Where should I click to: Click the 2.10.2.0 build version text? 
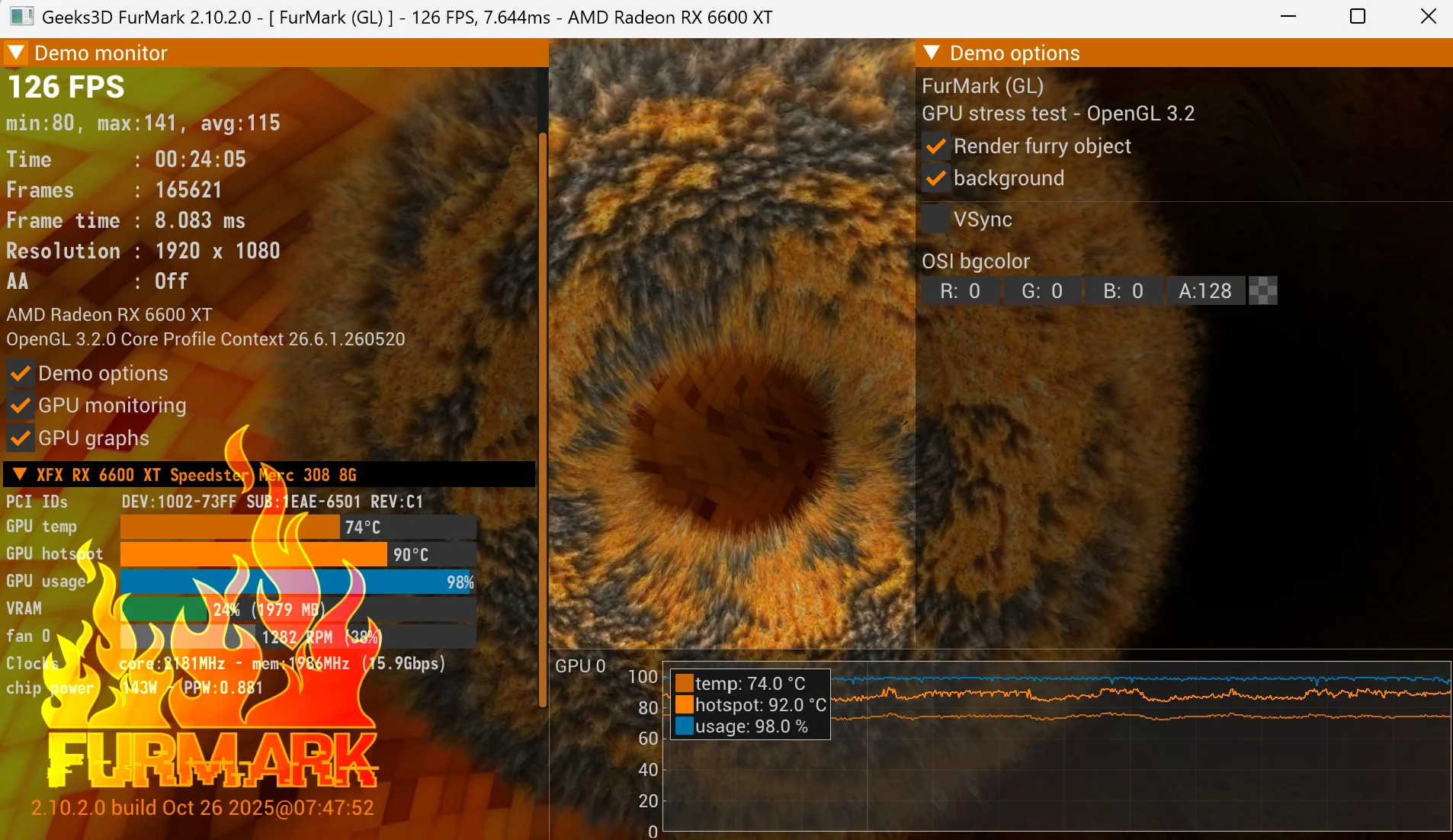coord(203,807)
